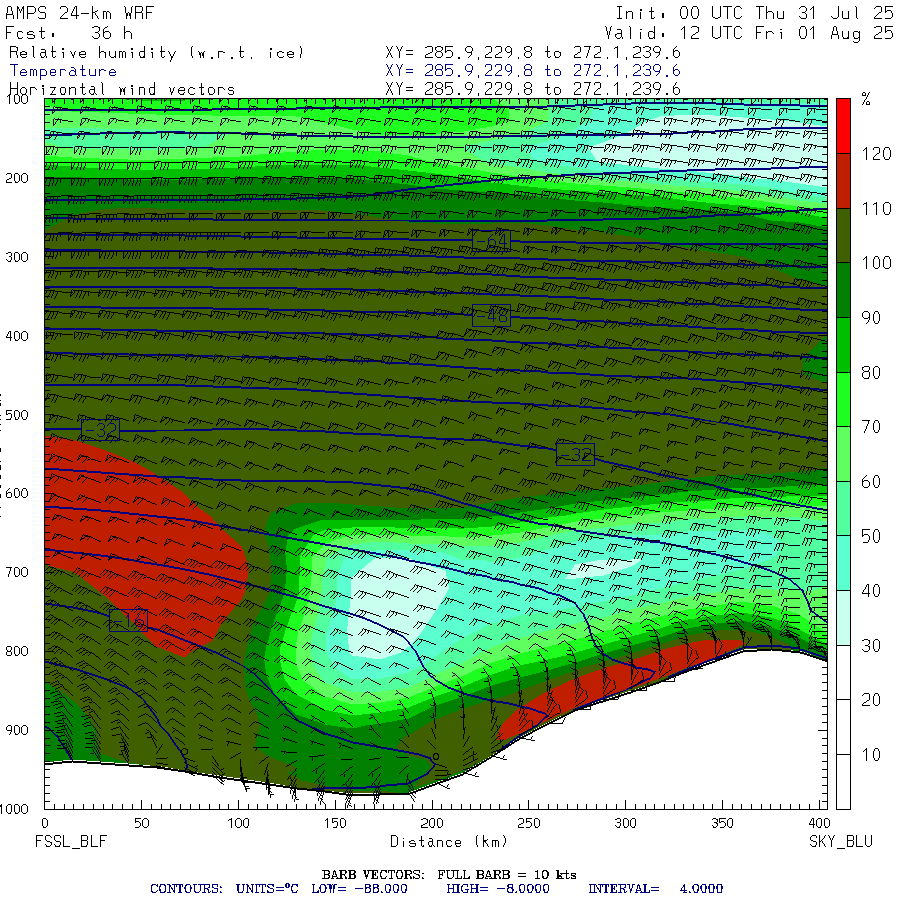This screenshot has height=900, width=900.
Task: Click the 400 distance axis tick label
Action: tap(818, 823)
